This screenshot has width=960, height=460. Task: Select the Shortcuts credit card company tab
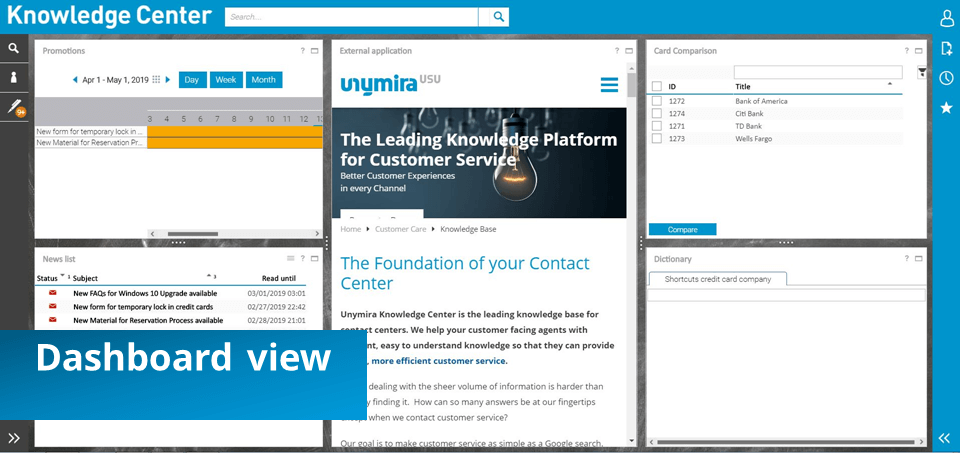(x=718, y=279)
